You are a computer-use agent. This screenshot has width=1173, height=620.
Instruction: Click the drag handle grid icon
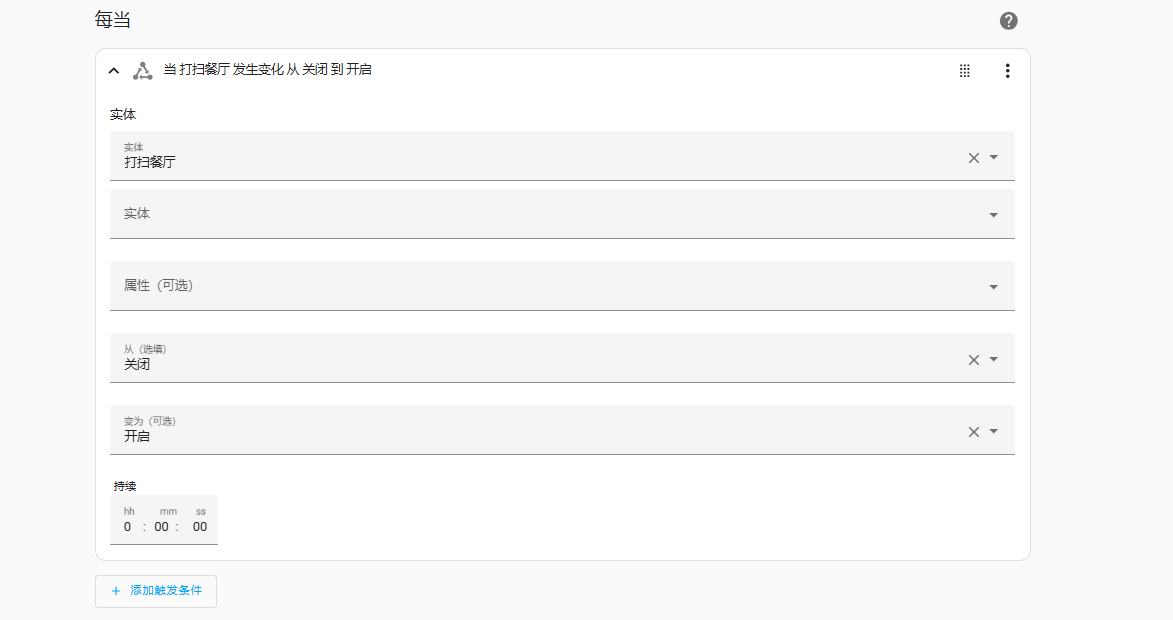click(965, 71)
